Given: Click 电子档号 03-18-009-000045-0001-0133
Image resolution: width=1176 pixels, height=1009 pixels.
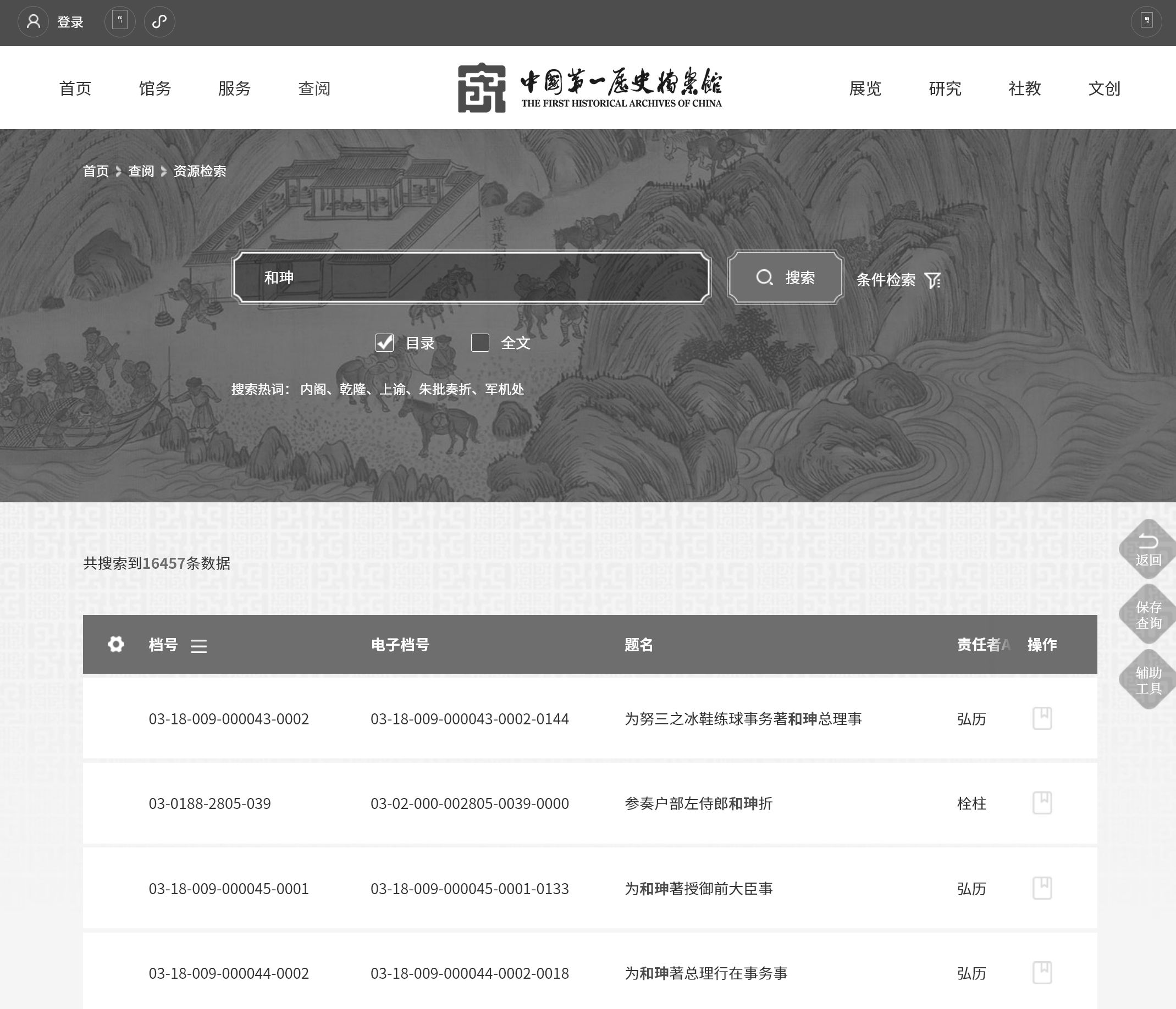Looking at the screenshot, I should [x=470, y=889].
